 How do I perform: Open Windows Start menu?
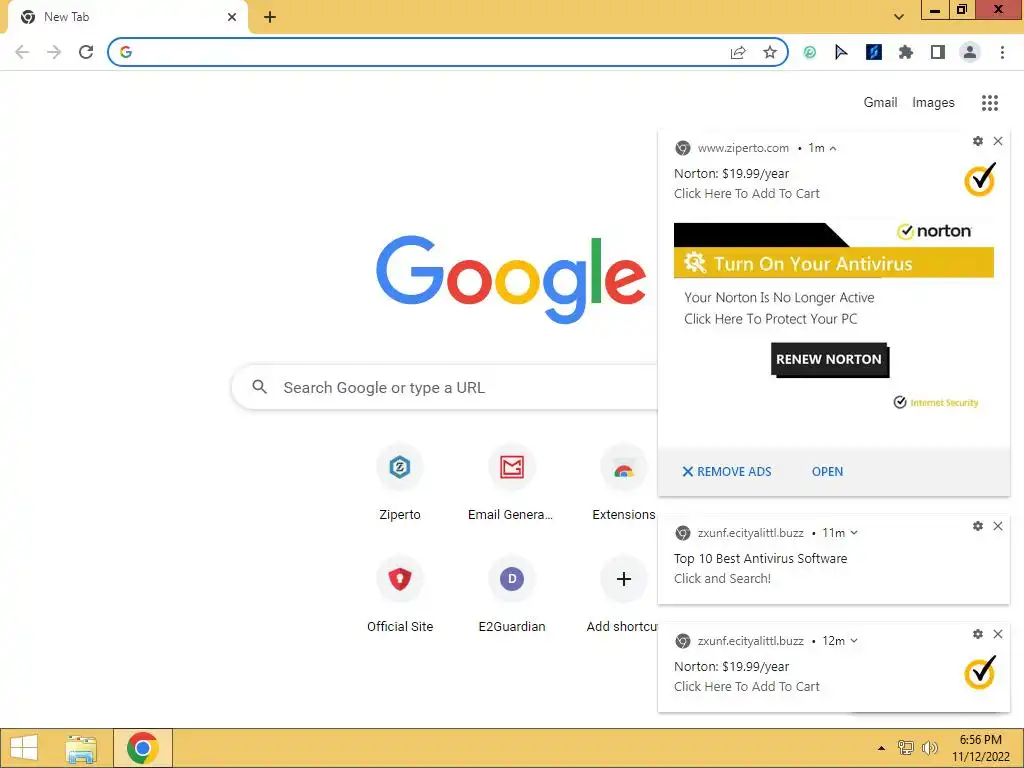tap(24, 748)
